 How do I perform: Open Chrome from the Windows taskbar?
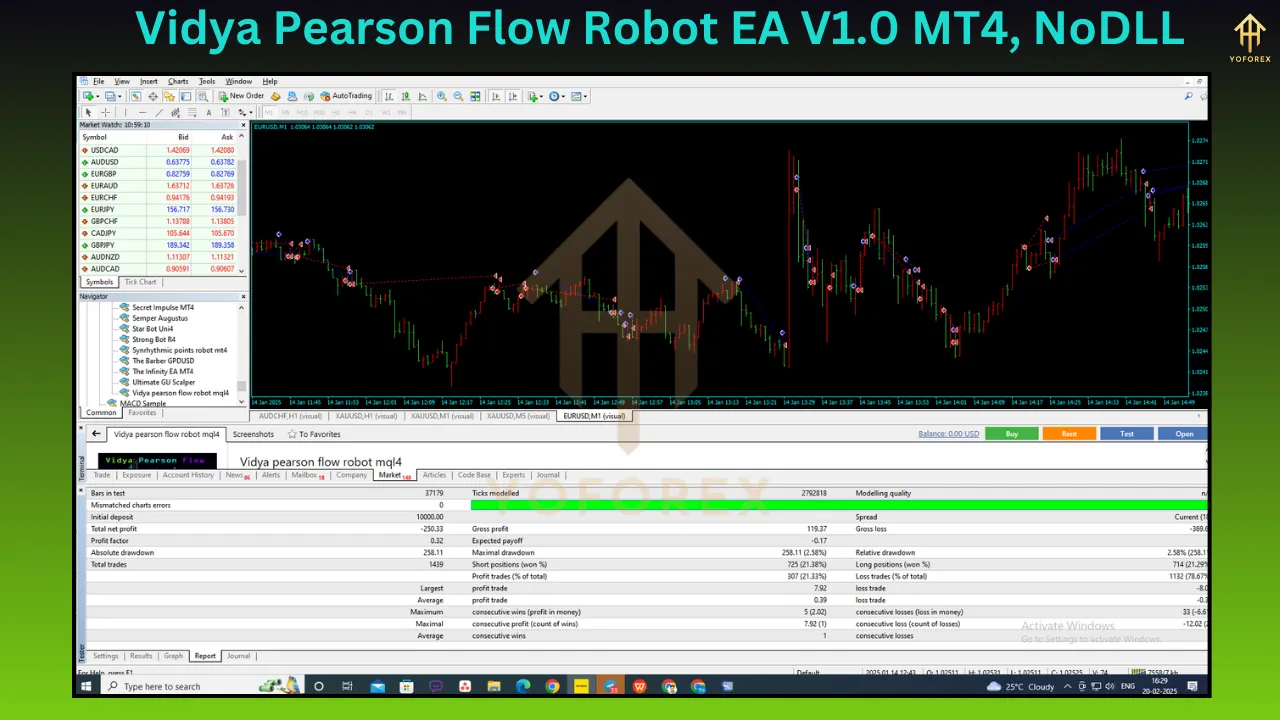point(552,686)
